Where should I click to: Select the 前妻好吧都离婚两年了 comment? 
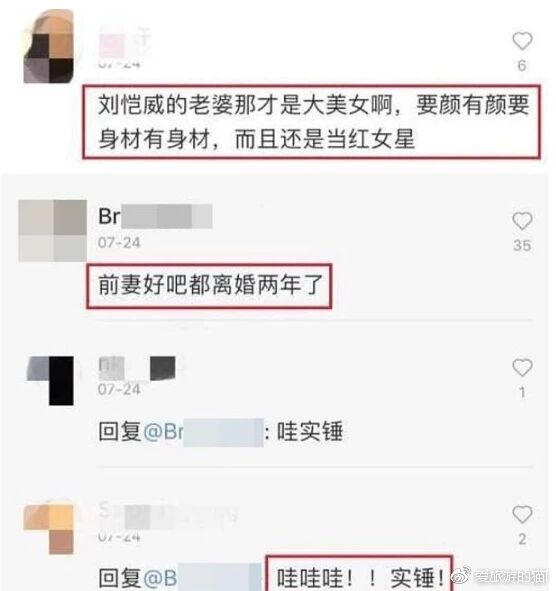coord(209,286)
